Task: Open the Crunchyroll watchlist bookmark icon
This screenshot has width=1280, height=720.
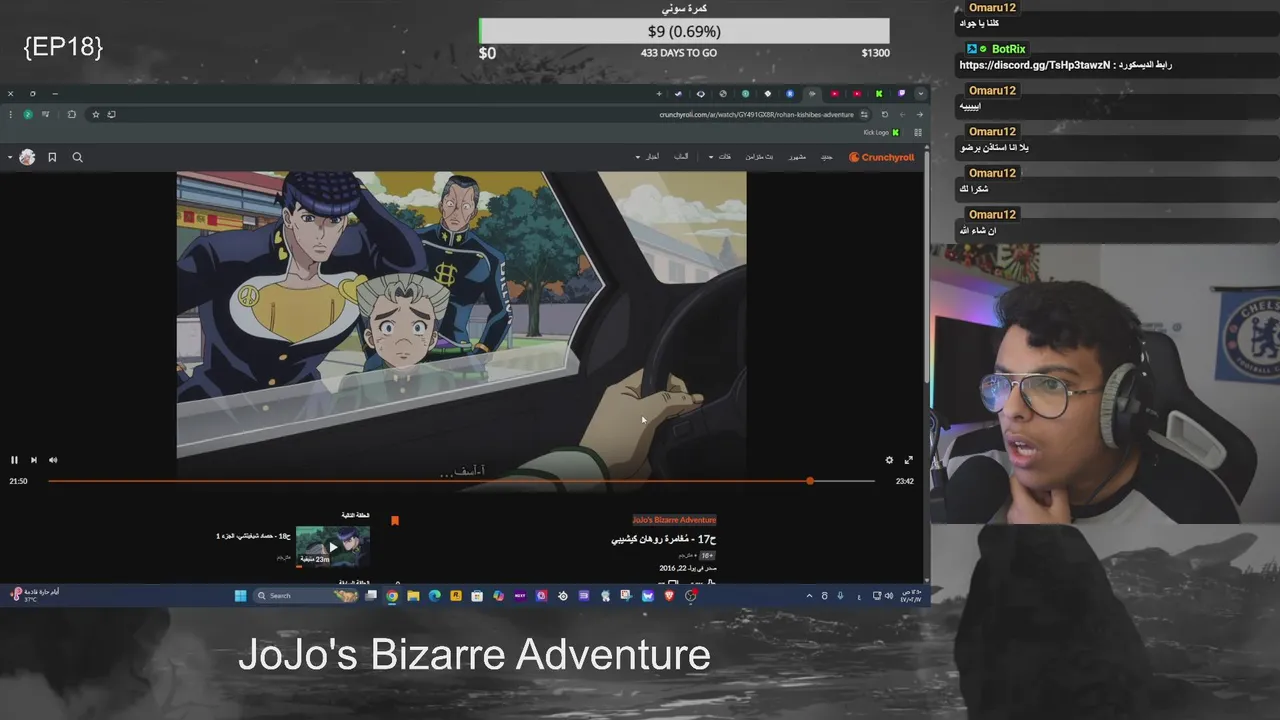Action: coord(52,157)
